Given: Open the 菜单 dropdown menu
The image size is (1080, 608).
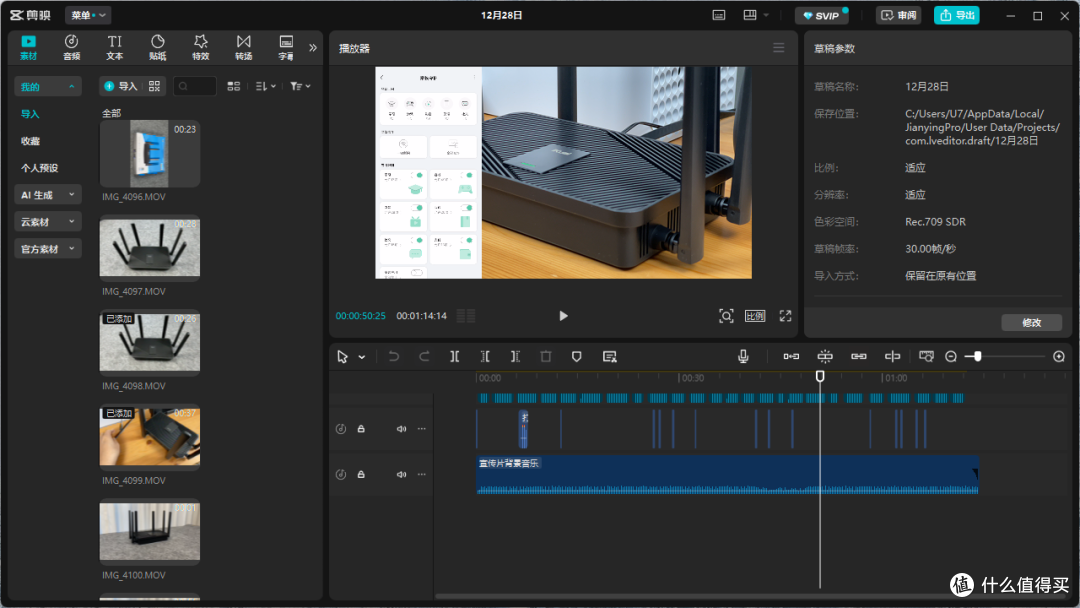Looking at the screenshot, I should pos(88,15).
